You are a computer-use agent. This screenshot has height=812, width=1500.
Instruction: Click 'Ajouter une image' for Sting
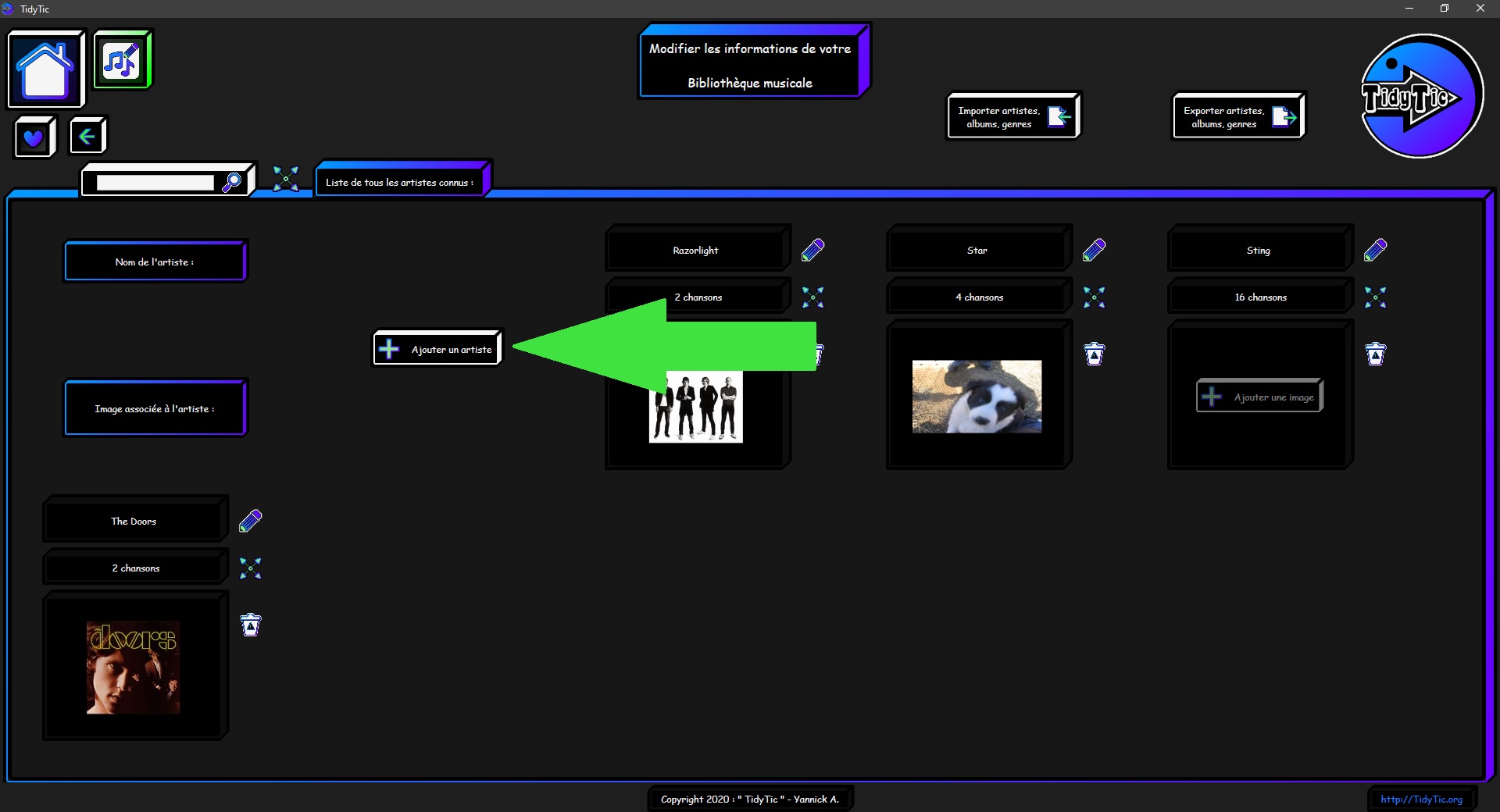(x=1259, y=397)
